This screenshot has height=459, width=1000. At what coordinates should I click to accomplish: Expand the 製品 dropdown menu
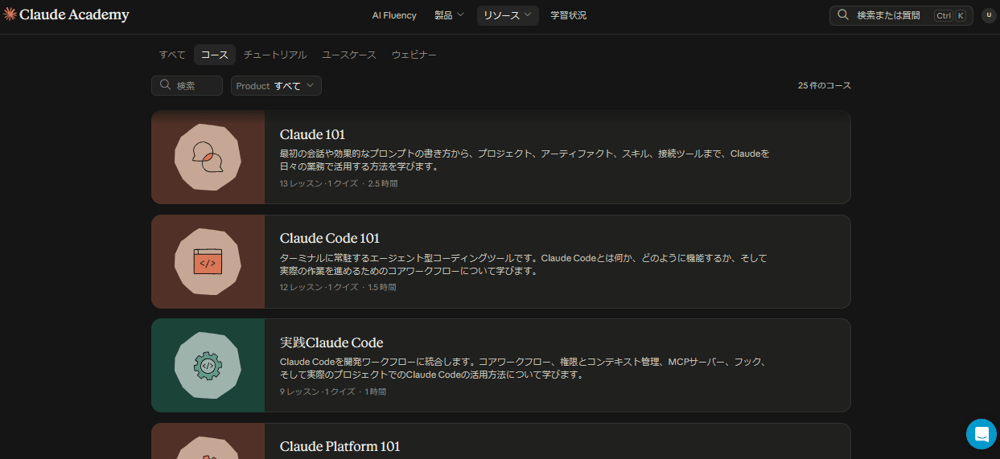[449, 16]
